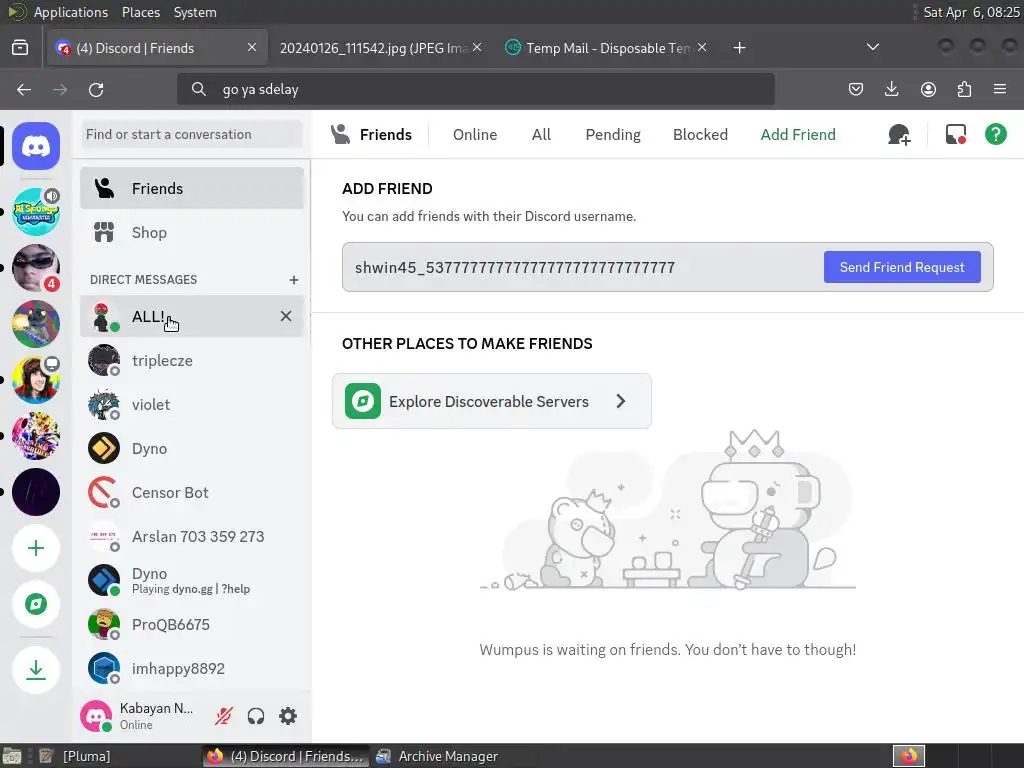Select the Add Friend tab

(x=797, y=135)
